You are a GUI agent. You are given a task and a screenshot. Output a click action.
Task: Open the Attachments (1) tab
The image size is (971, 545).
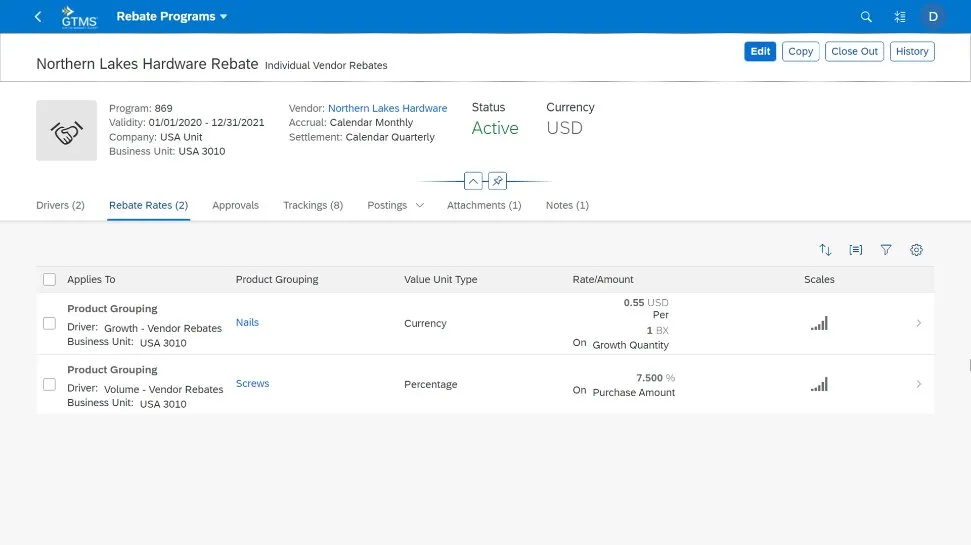[x=484, y=205]
